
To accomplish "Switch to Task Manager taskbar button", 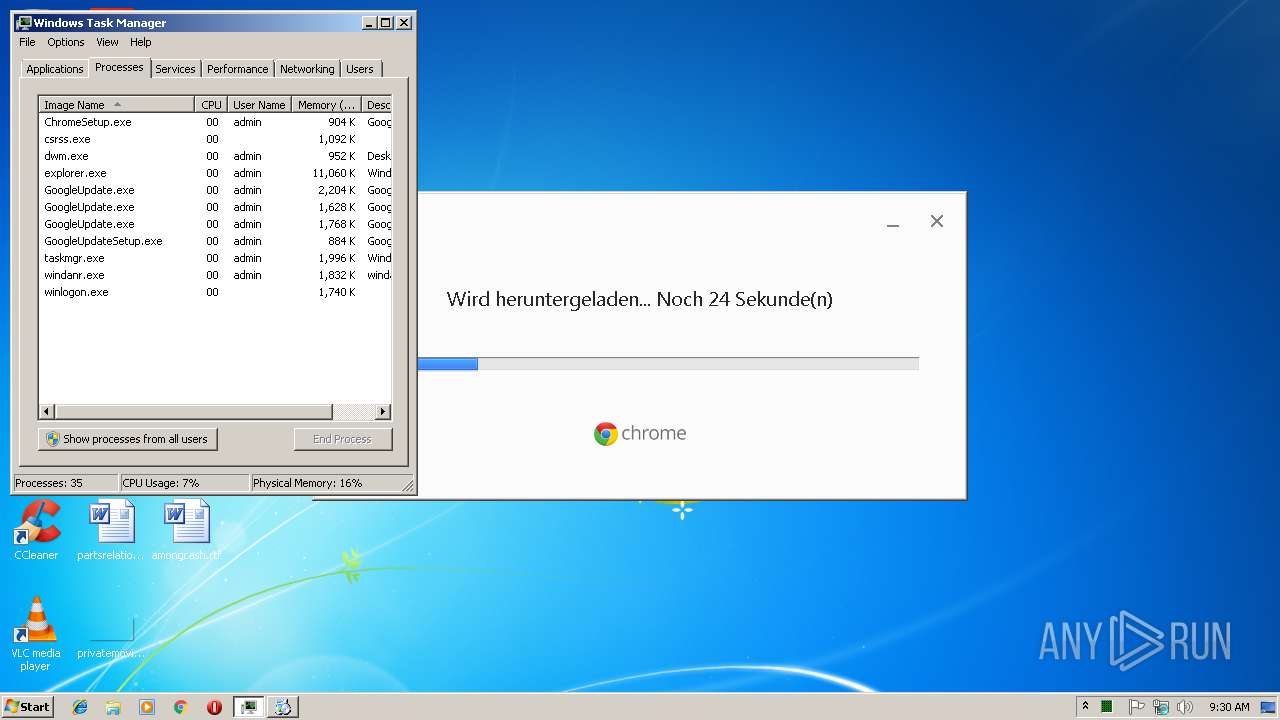I will tap(249, 707).
